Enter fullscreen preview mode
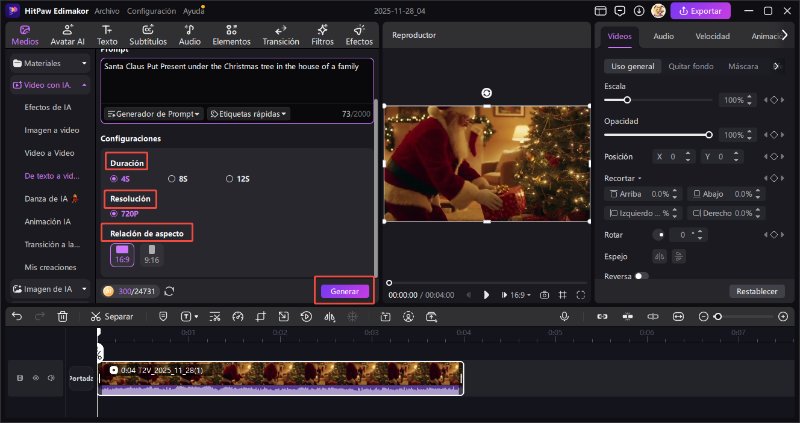Screen dimensions: 800x423 click(x=581, y=295)
